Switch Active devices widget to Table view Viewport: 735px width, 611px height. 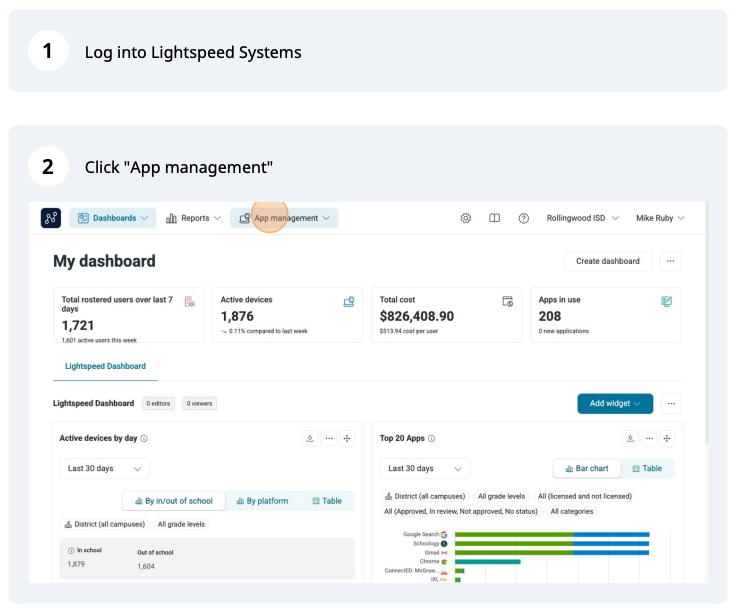(x=327, y=501)
